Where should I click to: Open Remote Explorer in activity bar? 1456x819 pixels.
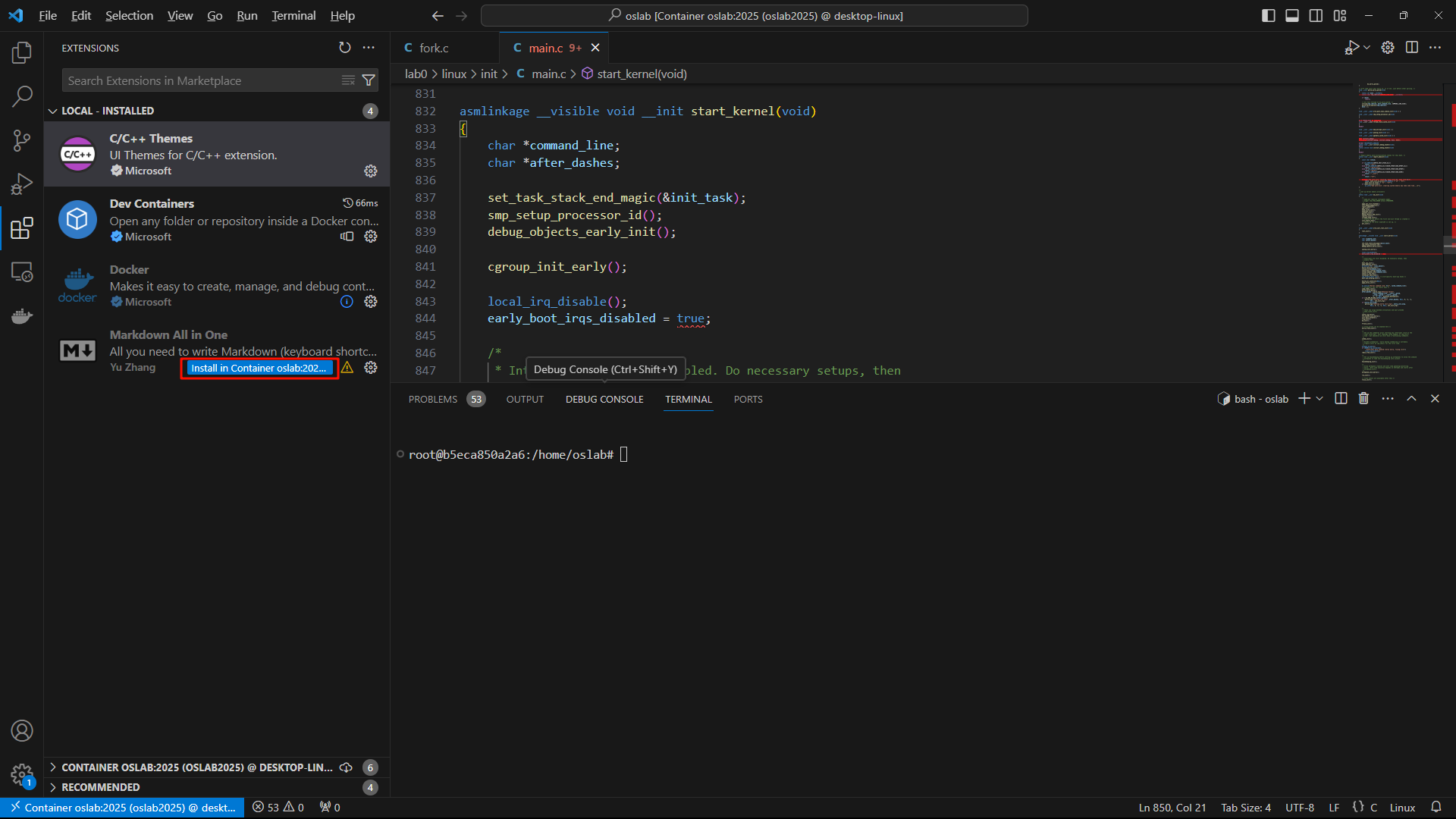pos(22,271)
